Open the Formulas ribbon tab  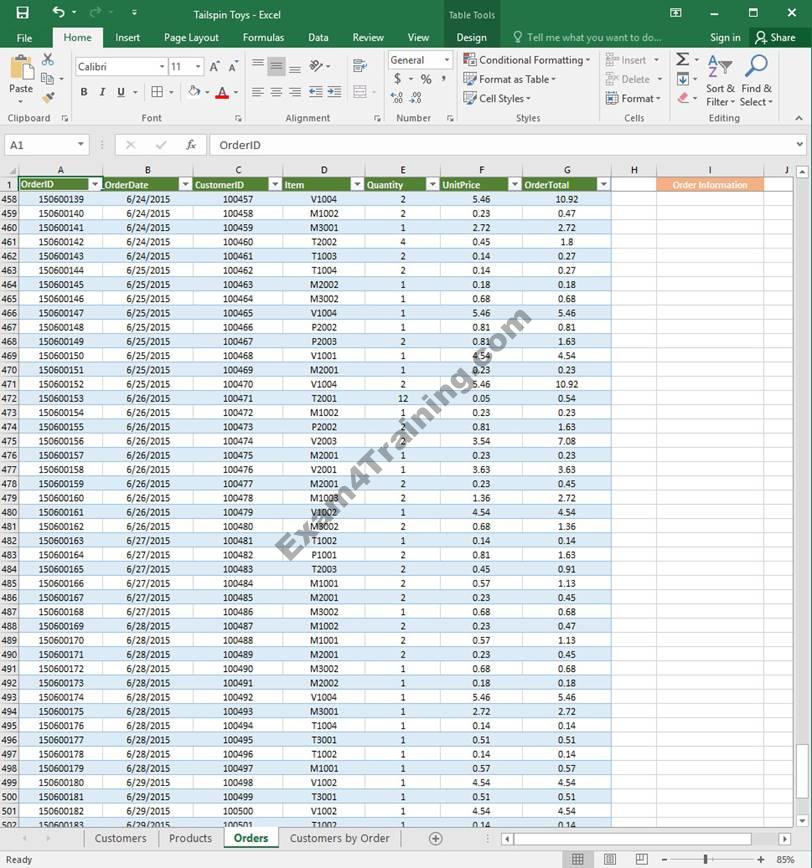tap(263, 37)
